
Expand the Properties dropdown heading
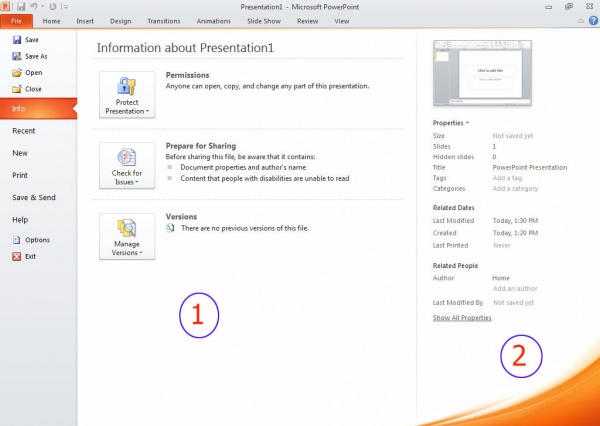[450, 123]
